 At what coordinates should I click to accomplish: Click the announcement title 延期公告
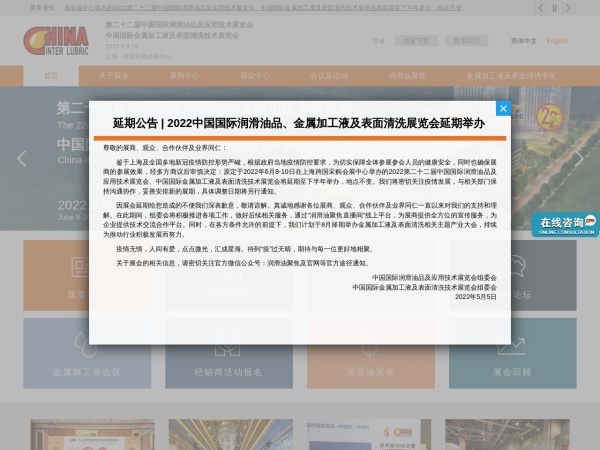pos(299,123)
